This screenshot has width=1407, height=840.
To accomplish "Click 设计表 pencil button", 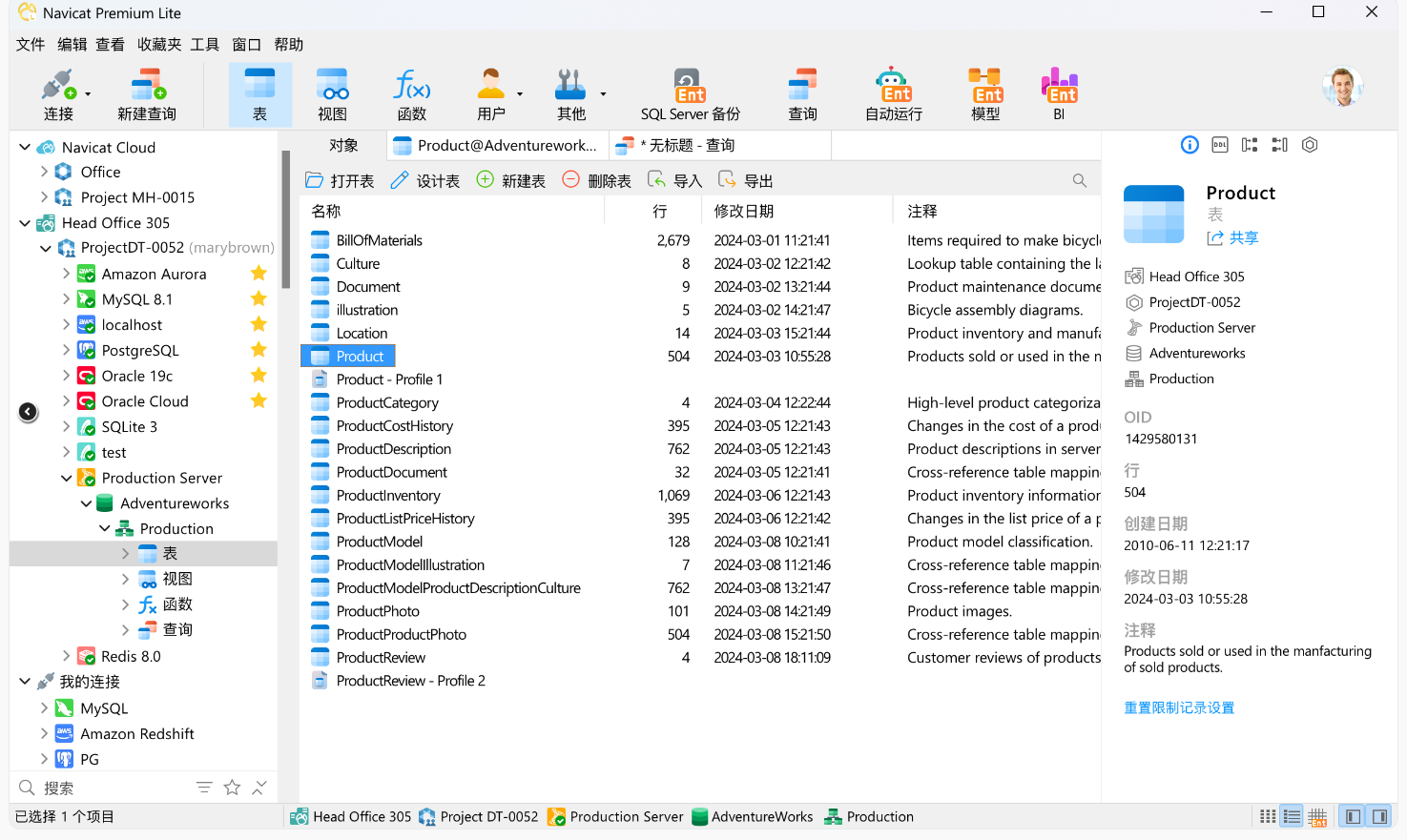I will click(425, 180).
